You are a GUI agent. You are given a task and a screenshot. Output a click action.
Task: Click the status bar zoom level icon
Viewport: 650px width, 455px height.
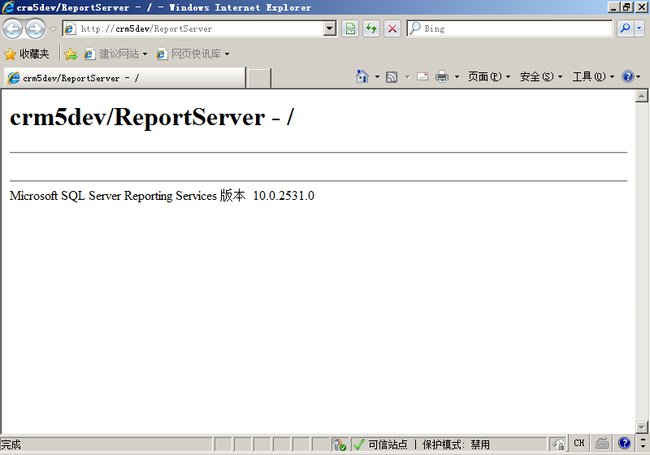(558, 445)
